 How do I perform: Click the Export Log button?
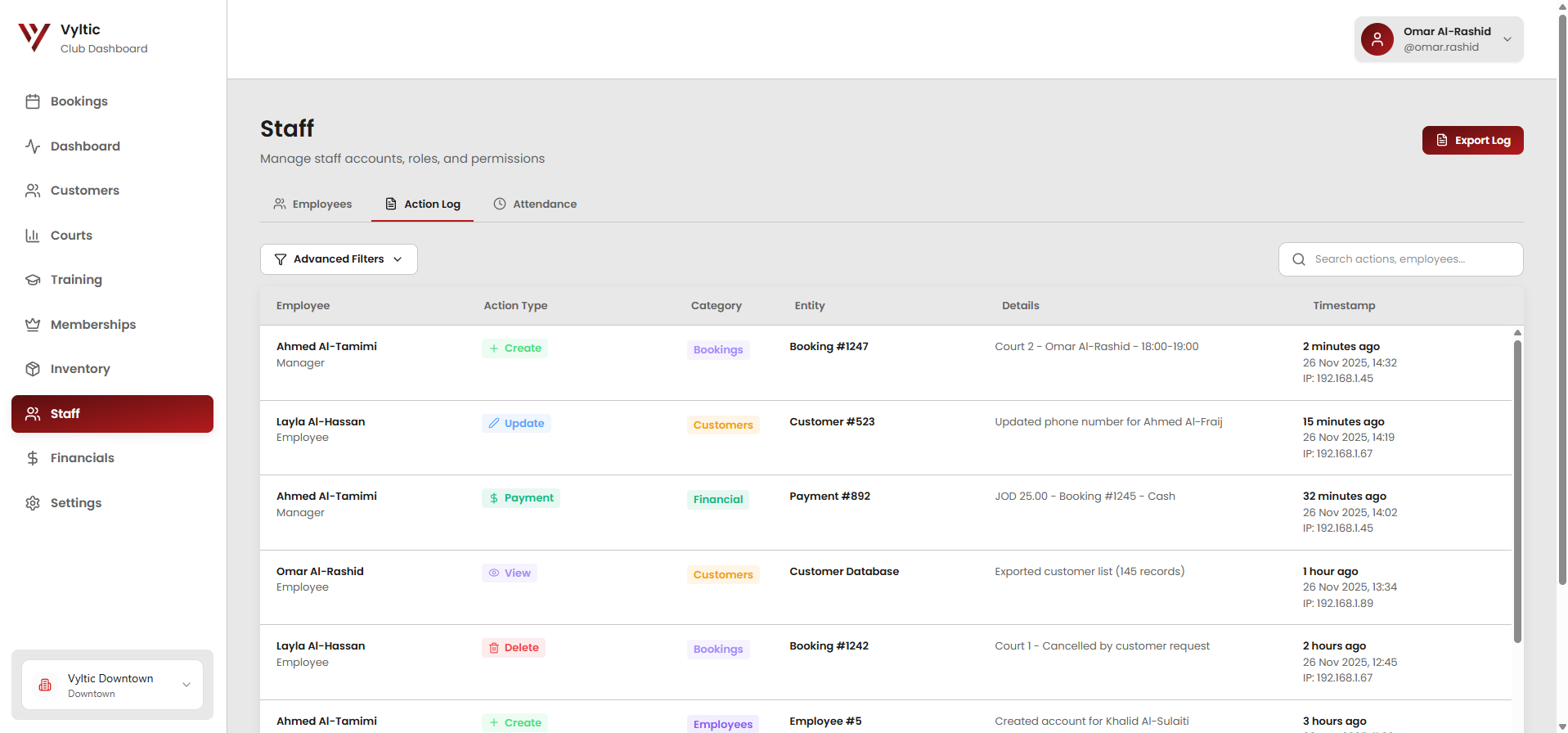[x=1472, y=141]
